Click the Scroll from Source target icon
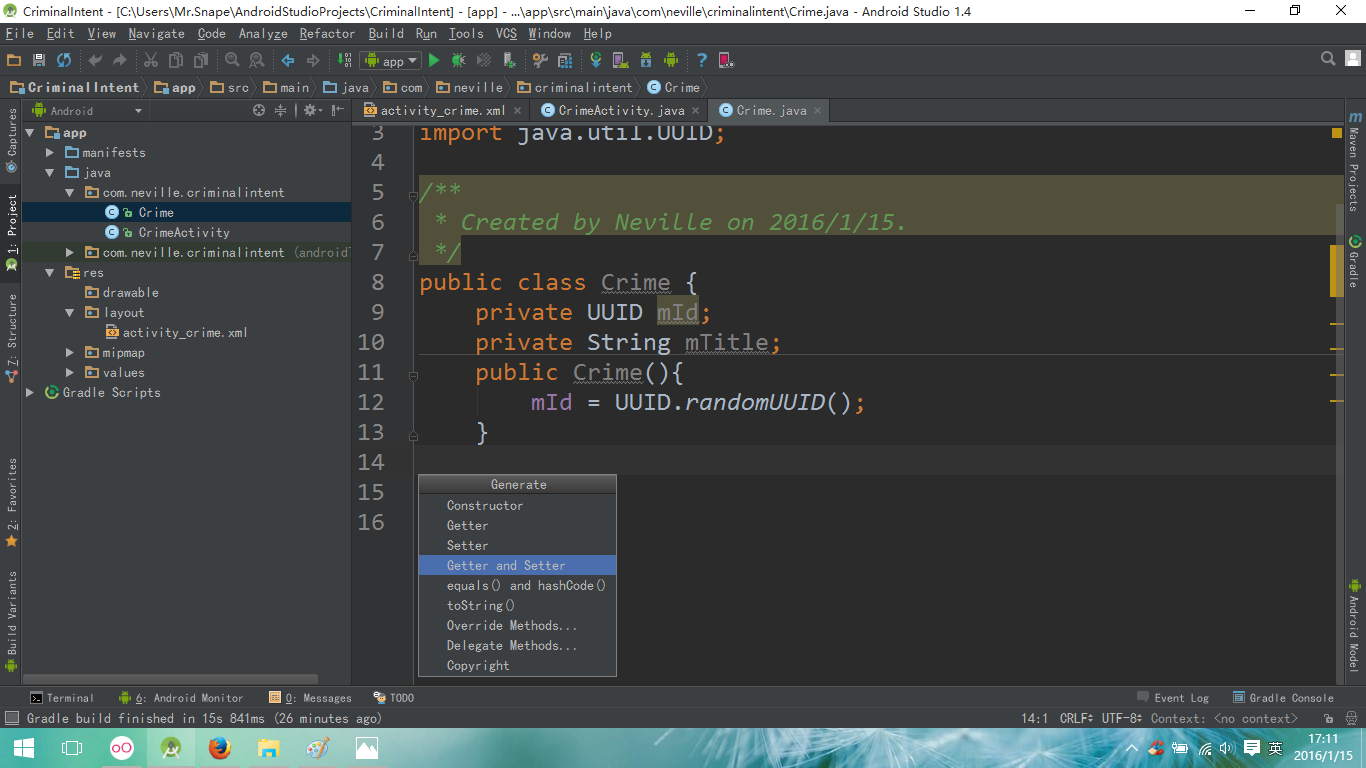Screen dimensions: 1366x768 (x=259, y=110)
